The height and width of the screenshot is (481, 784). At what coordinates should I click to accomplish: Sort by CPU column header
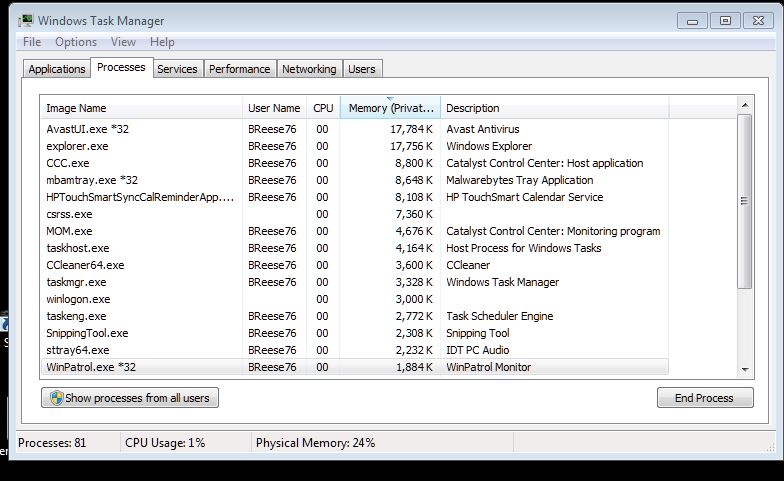tap(323, 108)
